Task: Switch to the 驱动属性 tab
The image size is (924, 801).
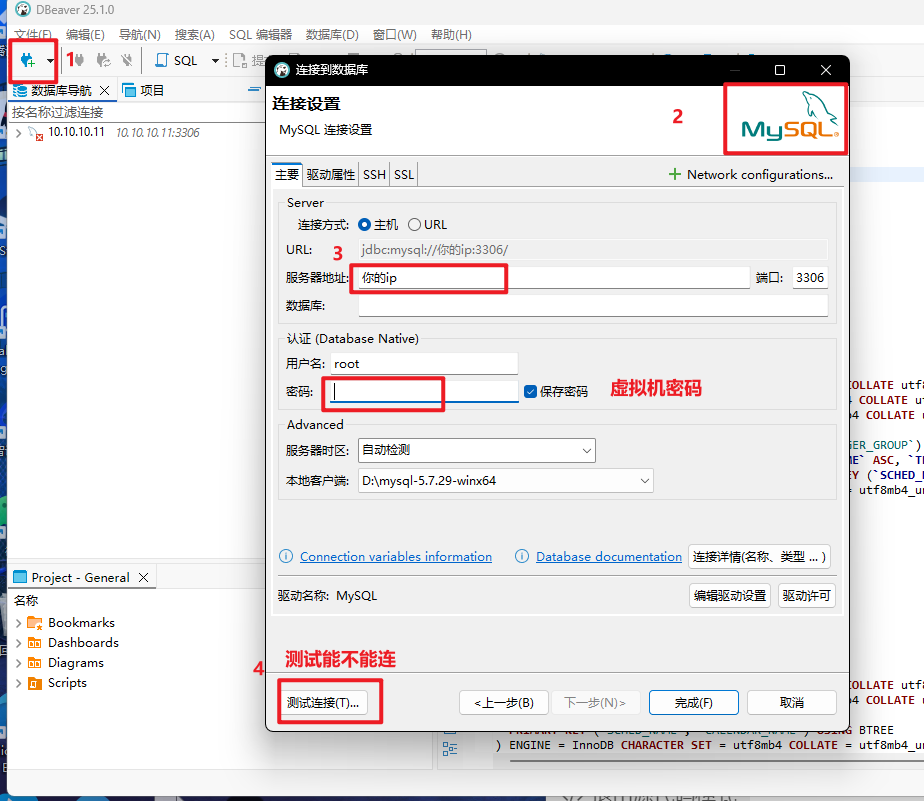Action: tap(330, 174)
